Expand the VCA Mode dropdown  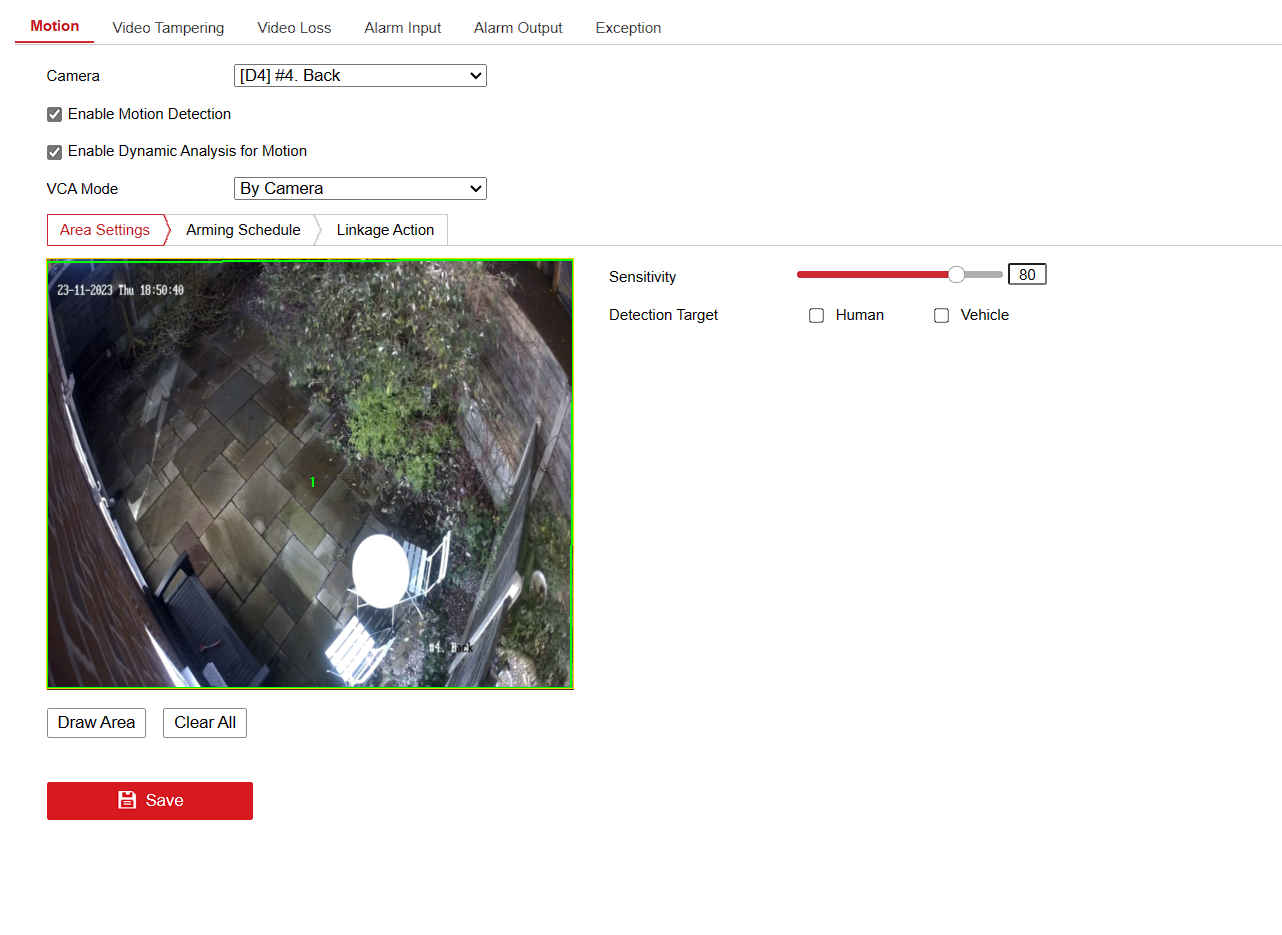click(x=359, y=189)
